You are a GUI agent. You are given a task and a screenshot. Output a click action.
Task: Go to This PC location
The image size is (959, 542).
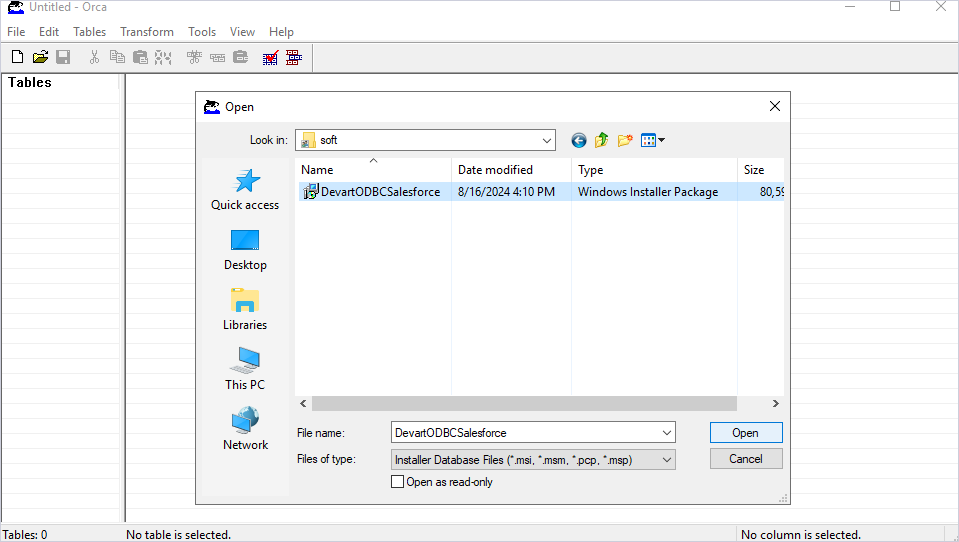click(x=245, y=369)
